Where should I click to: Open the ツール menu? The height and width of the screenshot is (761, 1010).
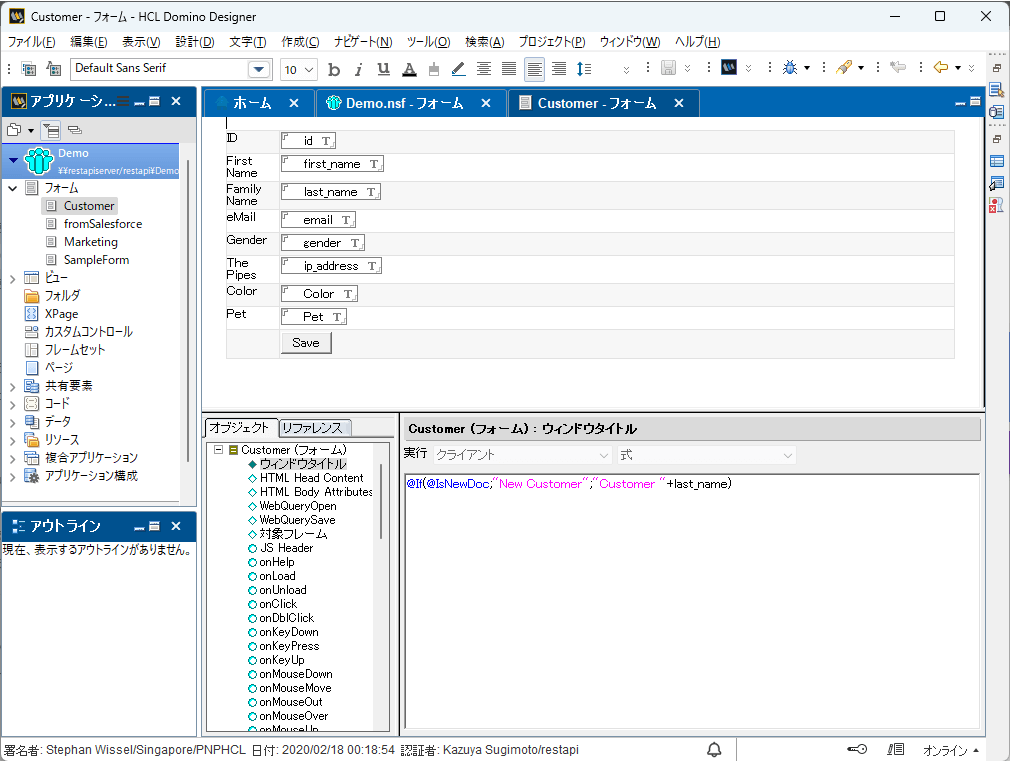pyautogui.click(x=428, y=42)
